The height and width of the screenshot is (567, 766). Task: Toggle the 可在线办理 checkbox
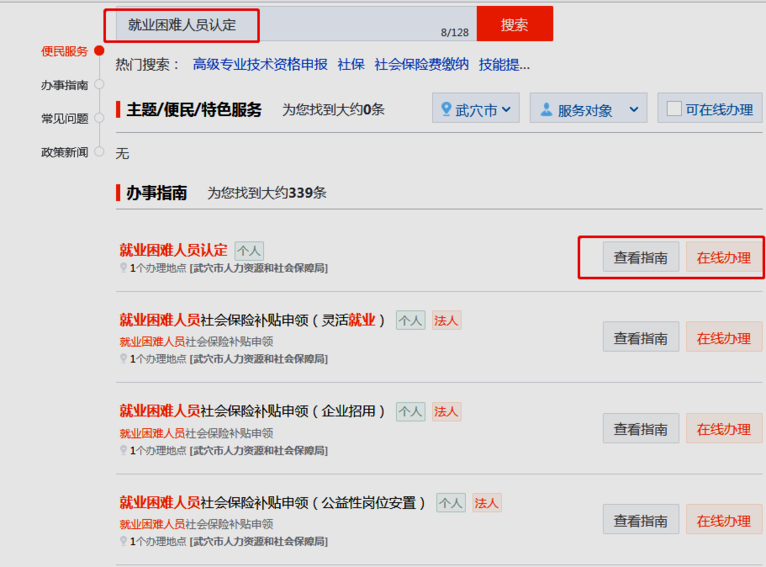click(674, 108)
